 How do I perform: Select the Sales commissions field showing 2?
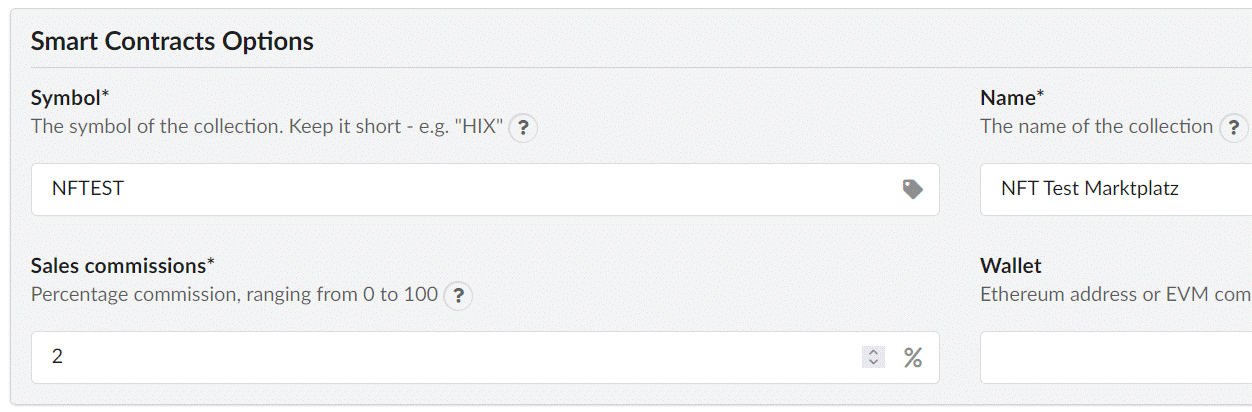485,357
